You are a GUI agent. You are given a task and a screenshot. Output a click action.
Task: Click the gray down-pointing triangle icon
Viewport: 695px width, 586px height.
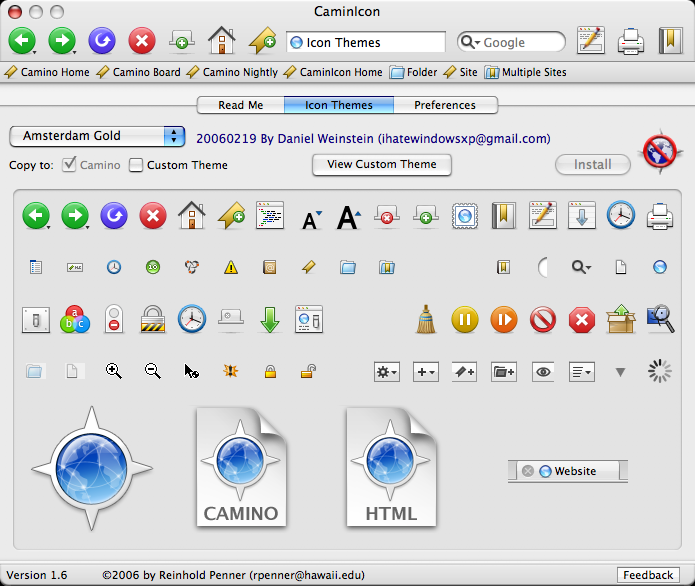(x=621, y=372)
